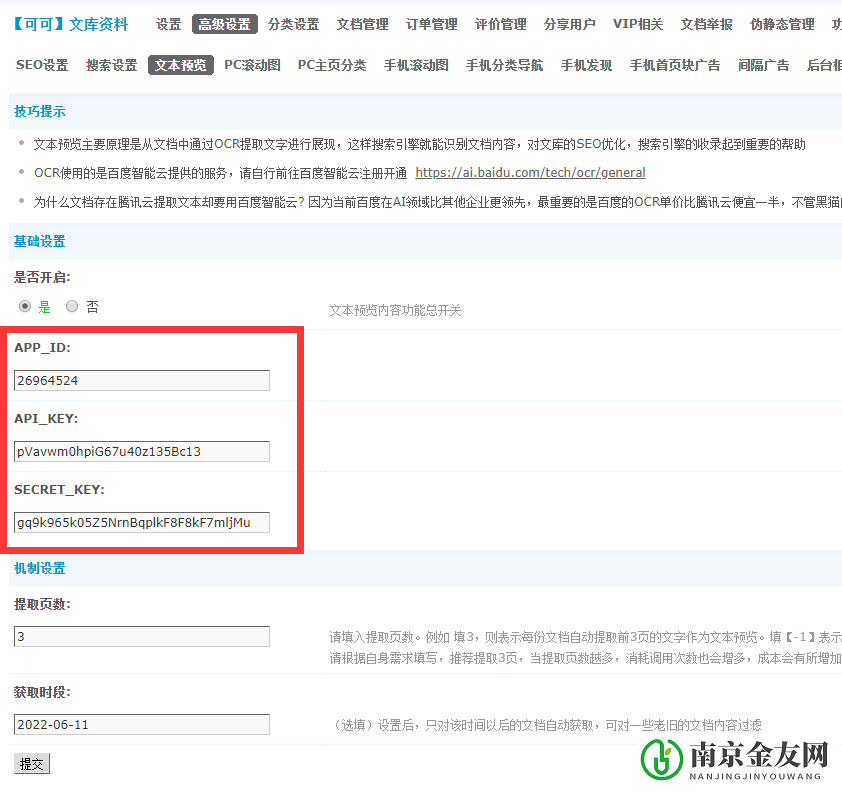Screen dimensions: 842x791
Task: Click the 提交 submit button
Action: pyautogui.click(x=31, y=763)
